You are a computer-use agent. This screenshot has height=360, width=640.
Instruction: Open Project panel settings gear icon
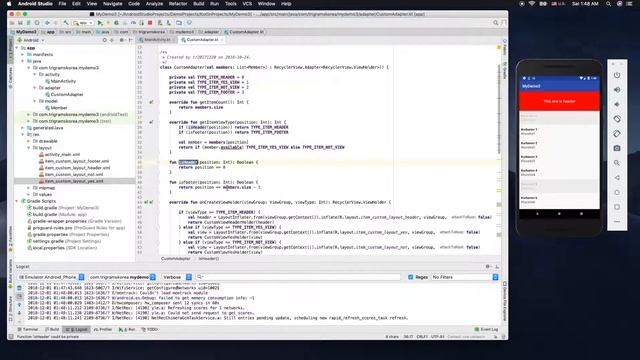pyautogui.click(x=122, y=40)
